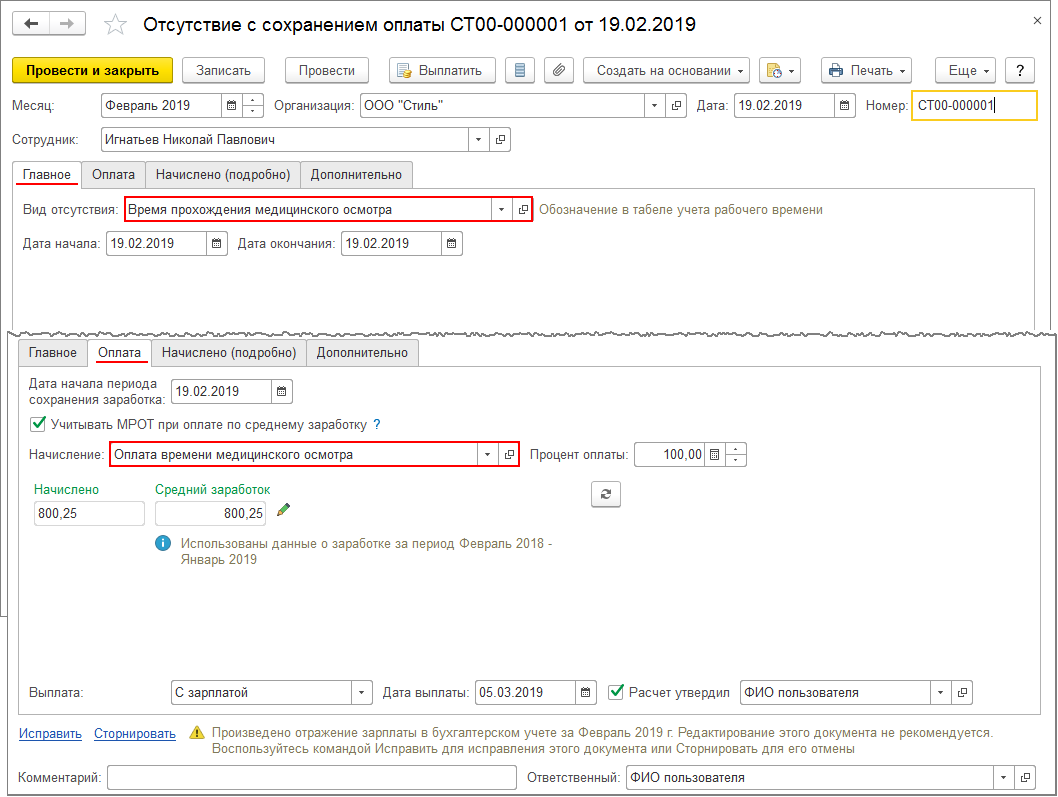Open the Печать dropdown menu
1058x797 pixels.
coord(866,70)
